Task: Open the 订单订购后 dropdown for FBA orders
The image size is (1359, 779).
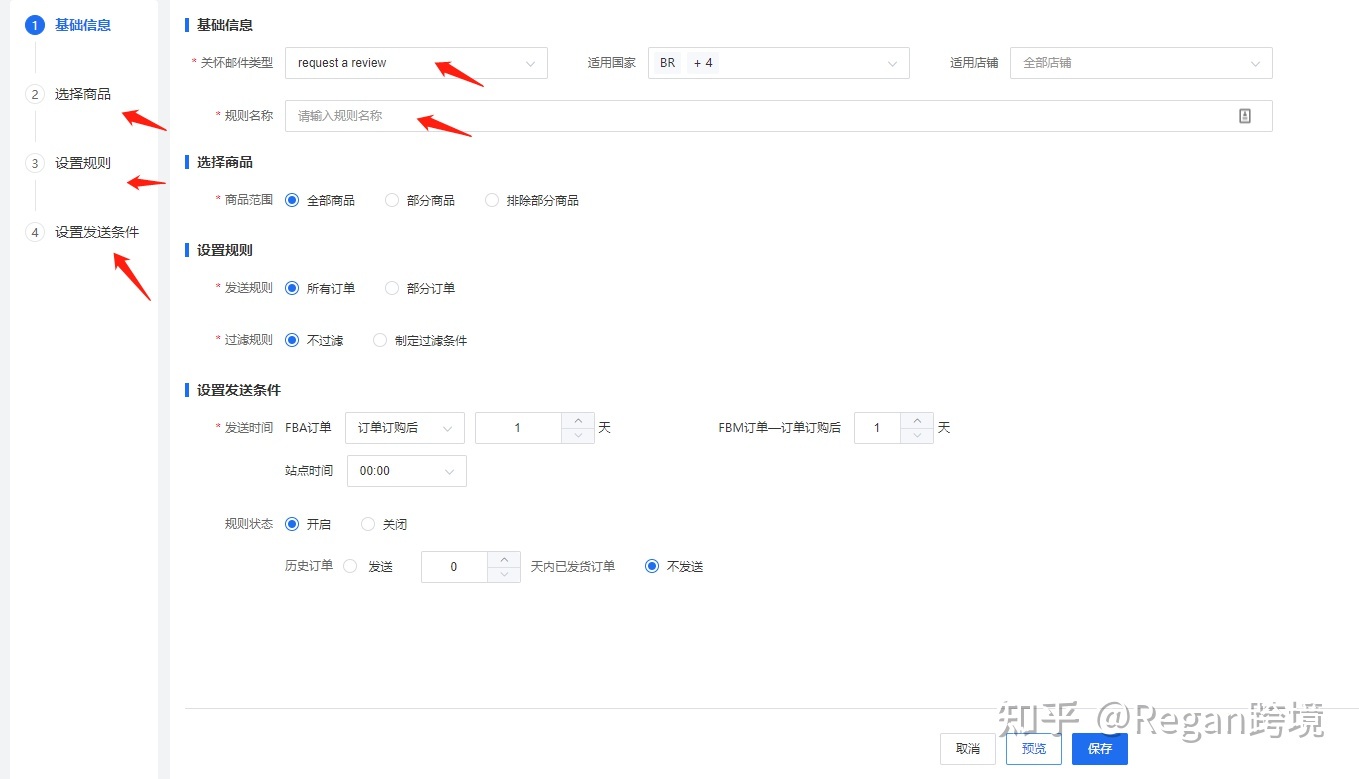Action: point(404,427)
